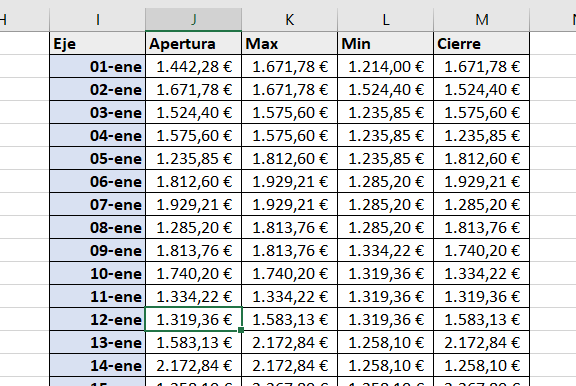Viewport: 576px width, 386px height.
Task: Click the Eje header cell
Action: [x=98, y=44]
